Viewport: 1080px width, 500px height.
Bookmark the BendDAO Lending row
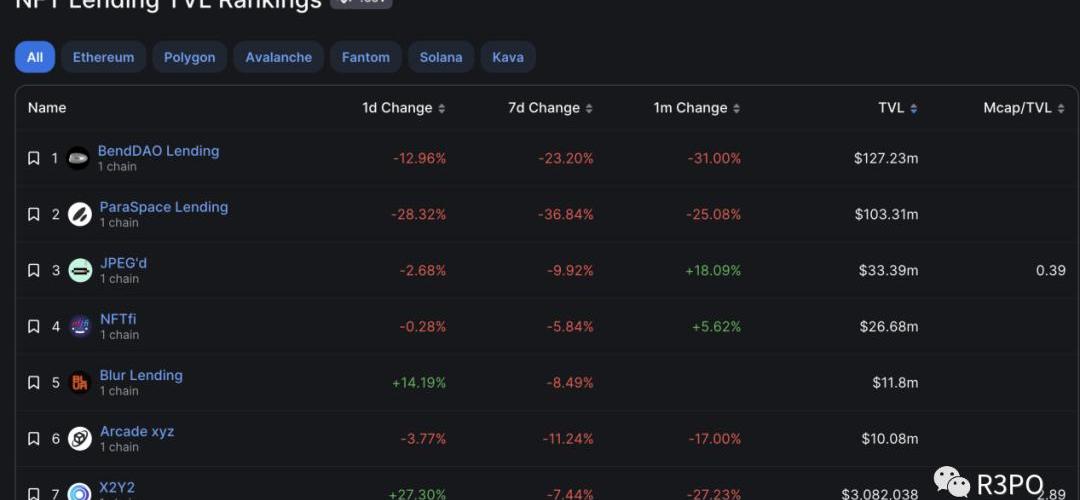[33, 158]
